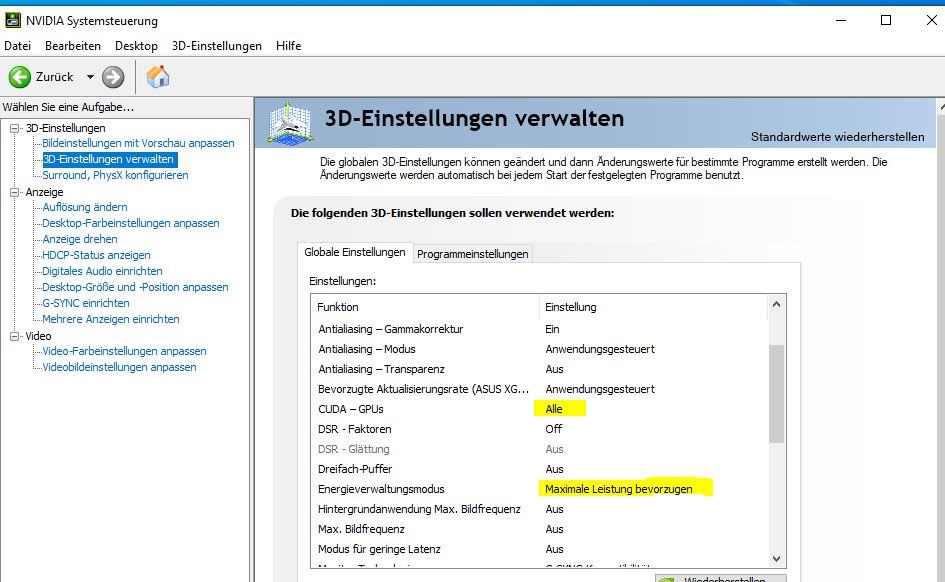Image resolution: width=945 pixels, height=582 pixels.
Task: Click the 3D settings header illustration icon
Action: (290, 123)
